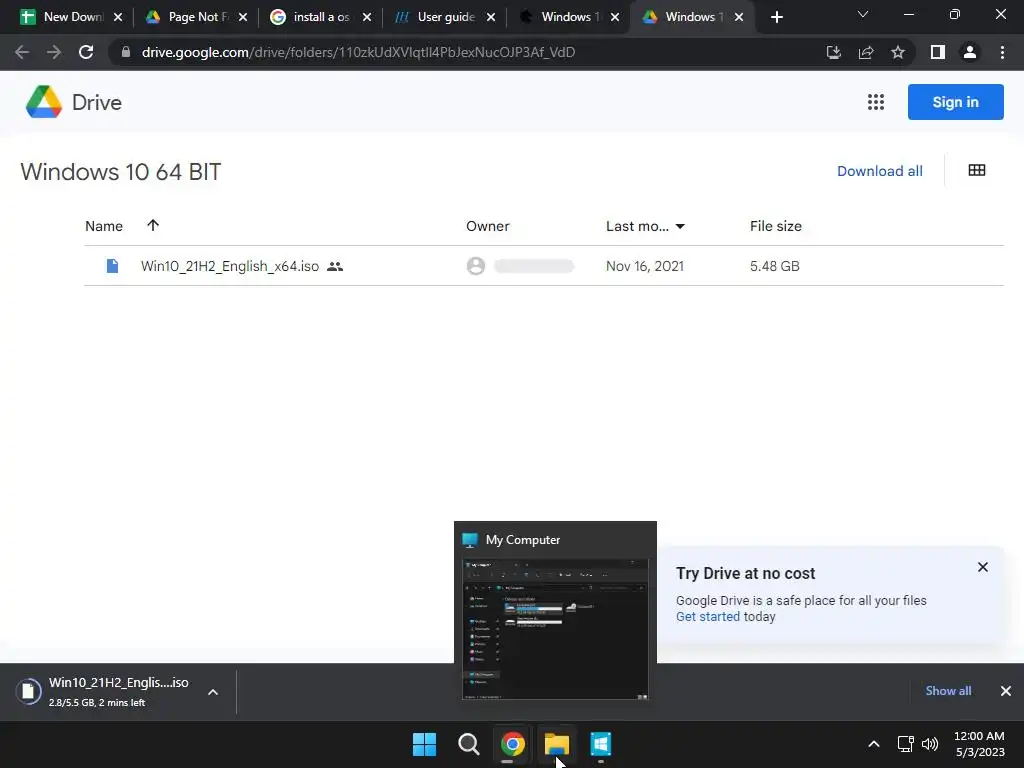View site information via lock icon
1024x768 pixels.
pyautogui.click(x=126, y=52)
